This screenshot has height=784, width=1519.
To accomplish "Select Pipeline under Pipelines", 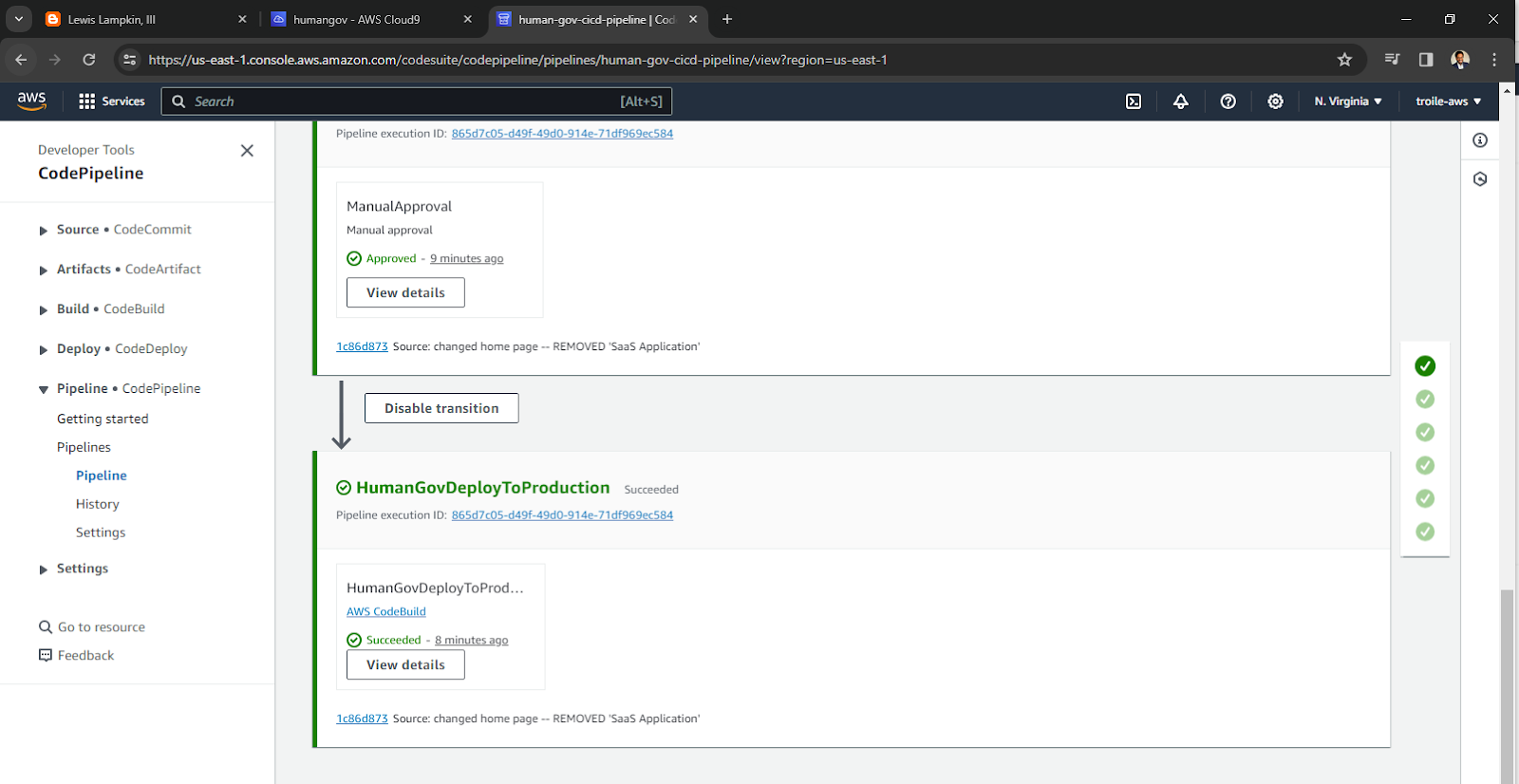I will (x=102, y=476).
